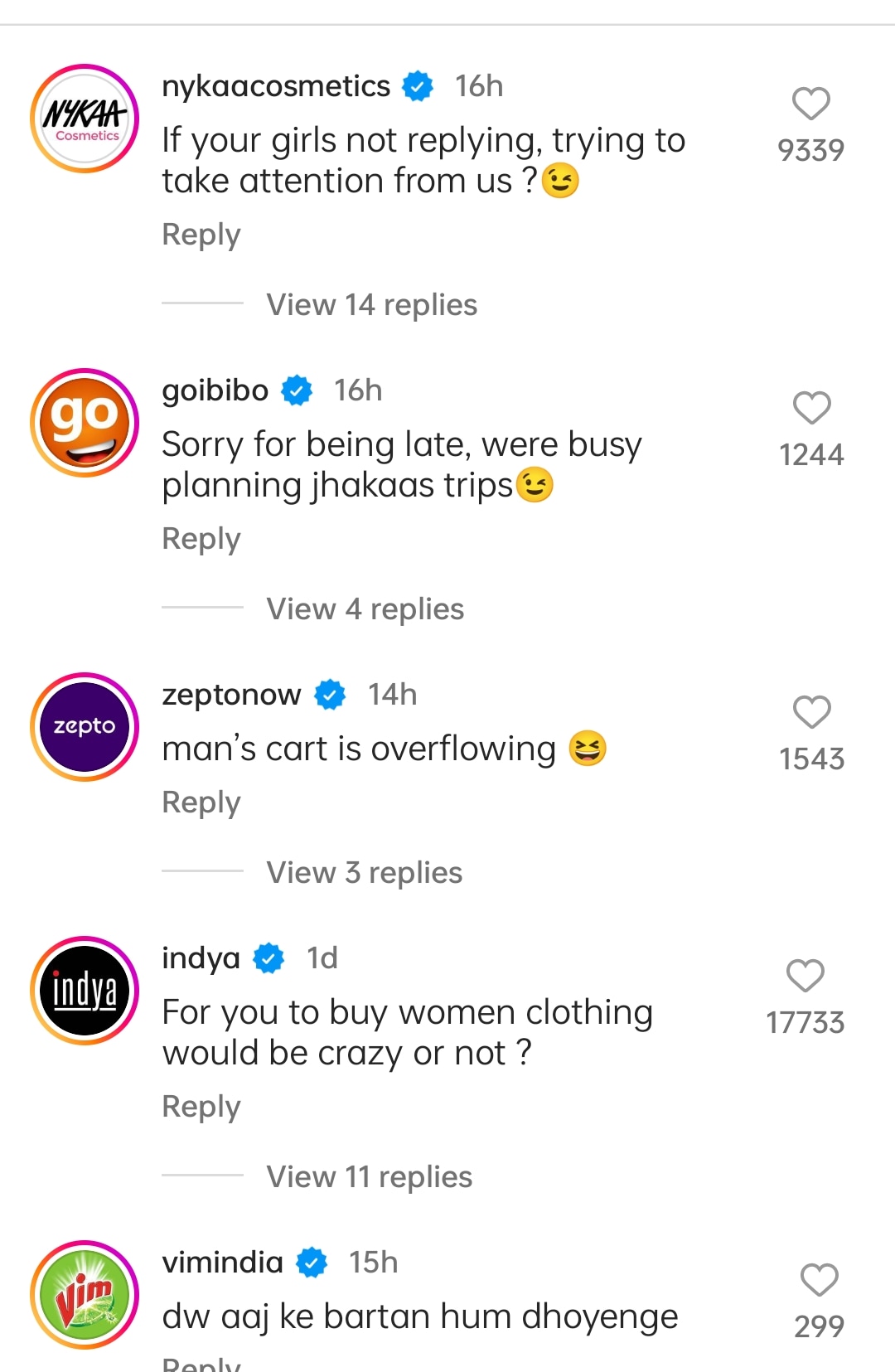The width and height of the screenshot is (895, 1372).
Task: Expand View 14 replies
Action: 371,305
